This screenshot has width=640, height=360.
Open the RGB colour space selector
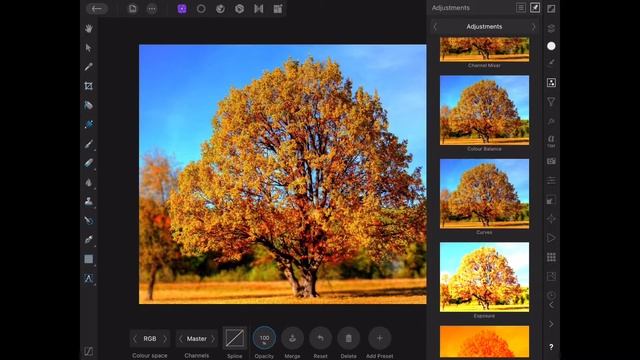(150, 339)
